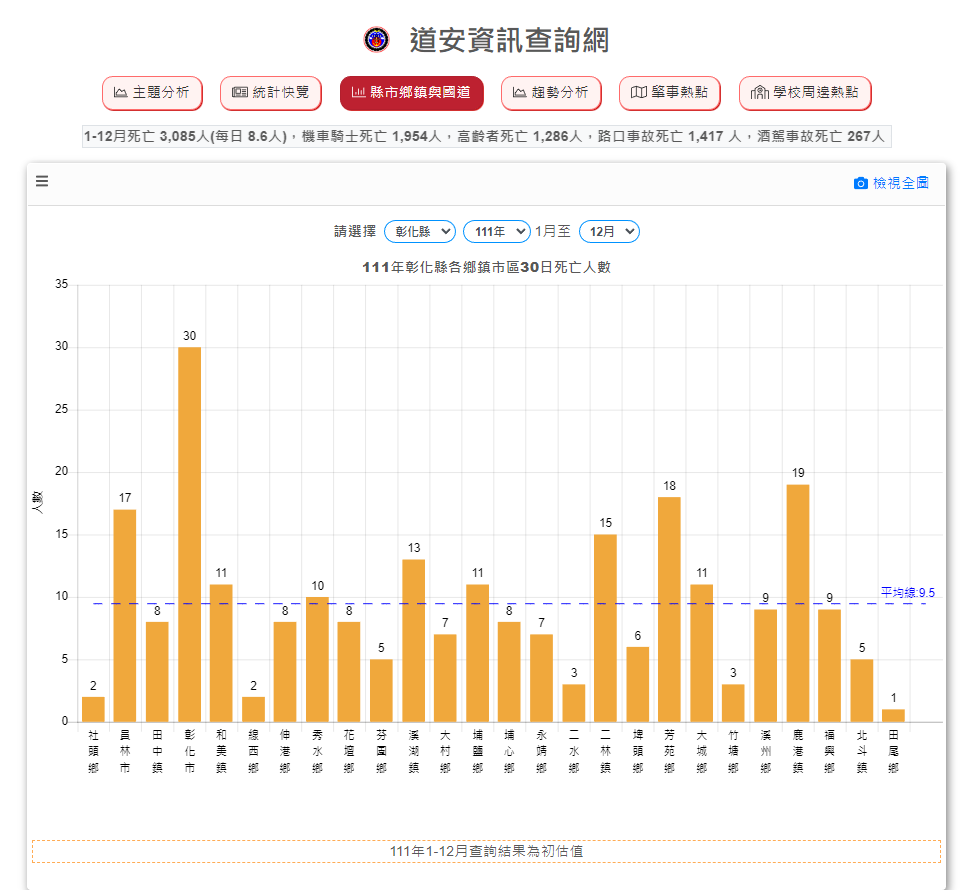Click the 平均線:9.5 average line label

click(x=907, y=593)
